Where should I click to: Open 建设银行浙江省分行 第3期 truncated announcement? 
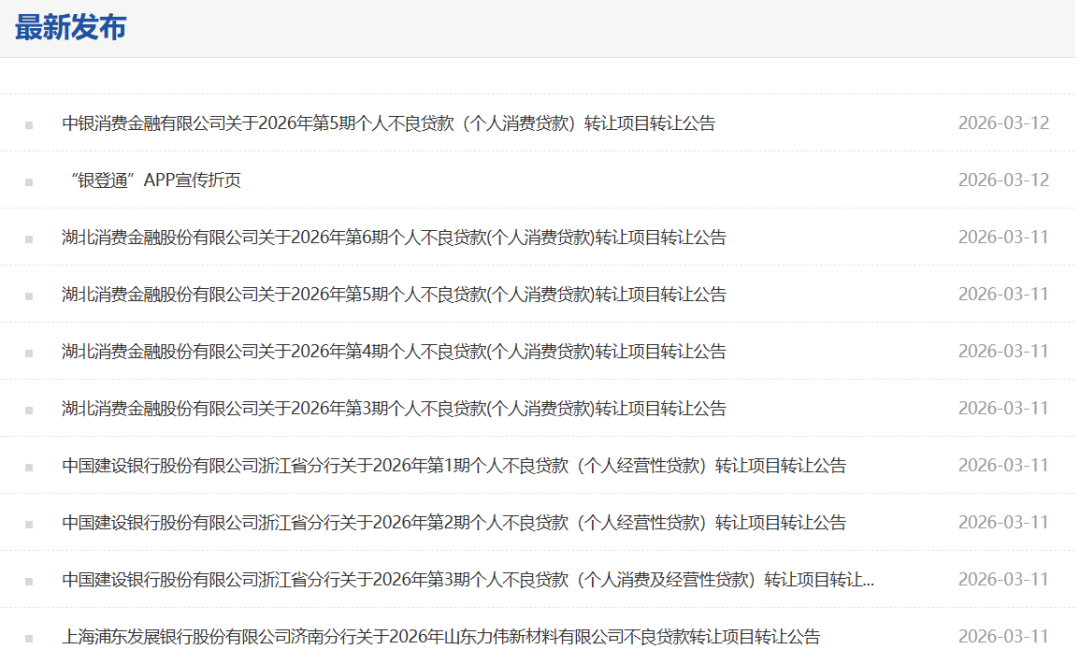pyautogui.click(x=467, y=579)
